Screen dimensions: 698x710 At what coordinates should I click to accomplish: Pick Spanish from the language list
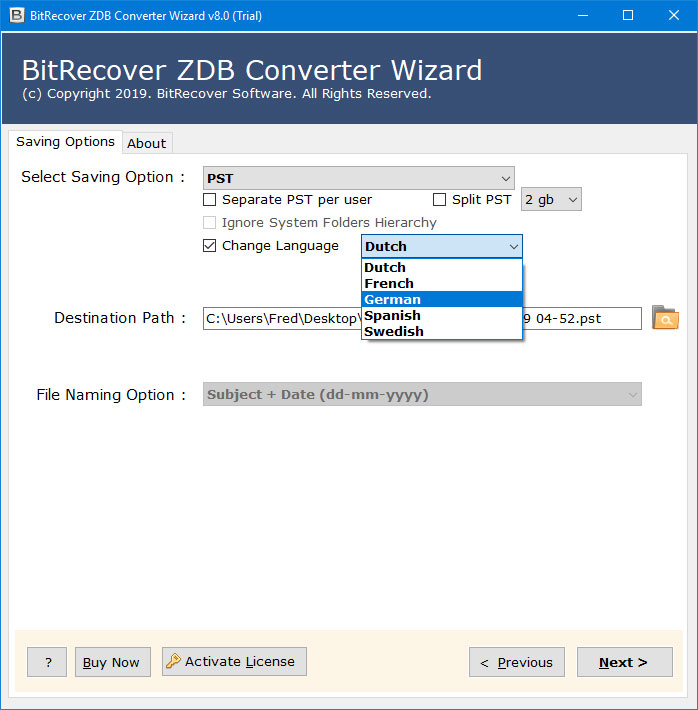click(x=442, y=315)
